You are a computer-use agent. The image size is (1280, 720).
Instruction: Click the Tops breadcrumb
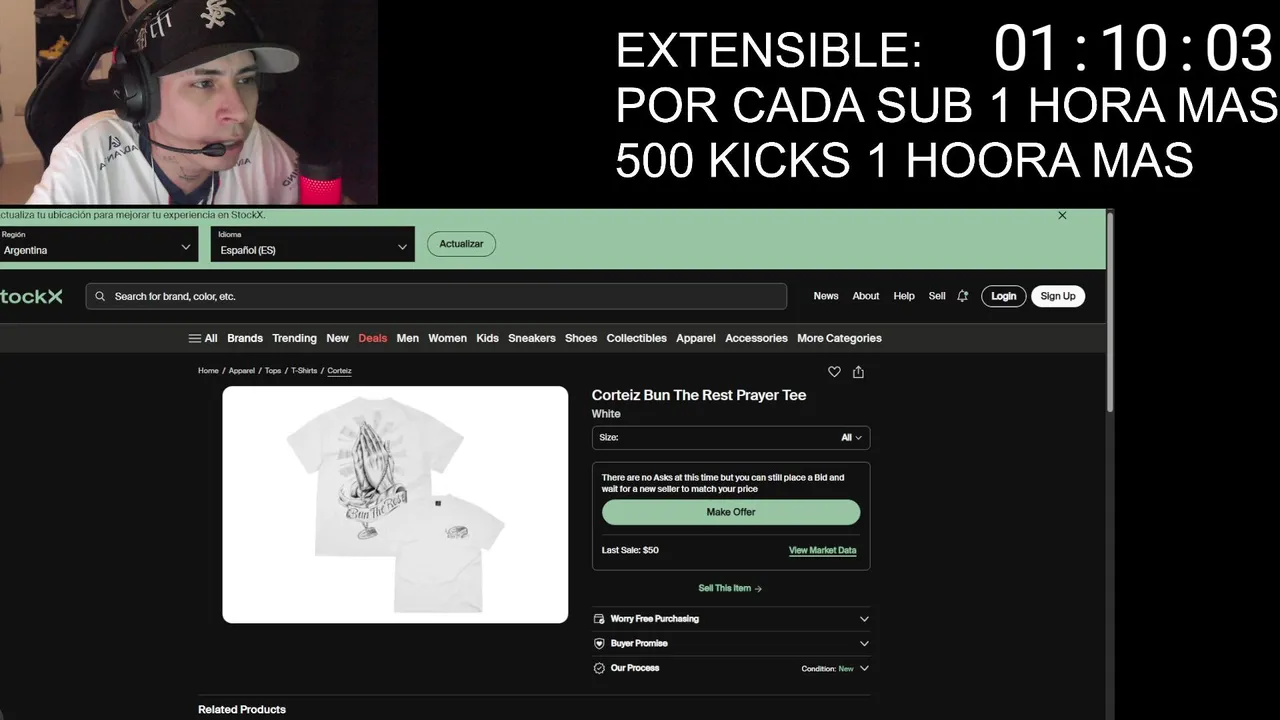click(273, 371)
